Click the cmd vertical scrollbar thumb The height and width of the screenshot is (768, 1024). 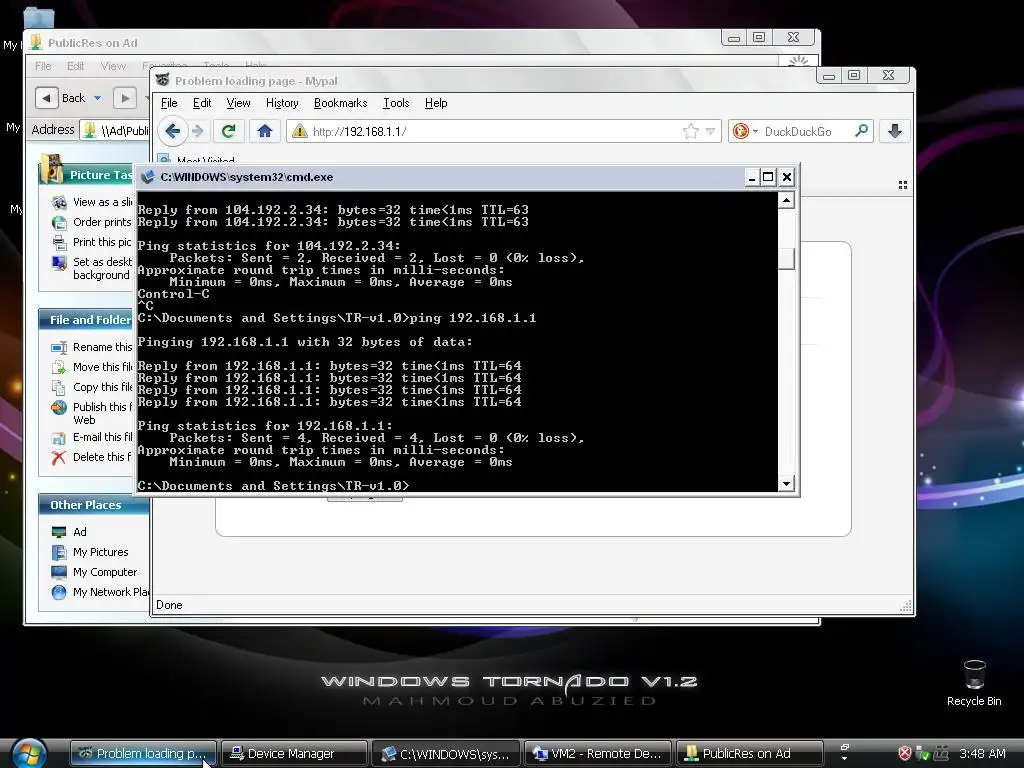pyautogui.click(x=786, y=259)
